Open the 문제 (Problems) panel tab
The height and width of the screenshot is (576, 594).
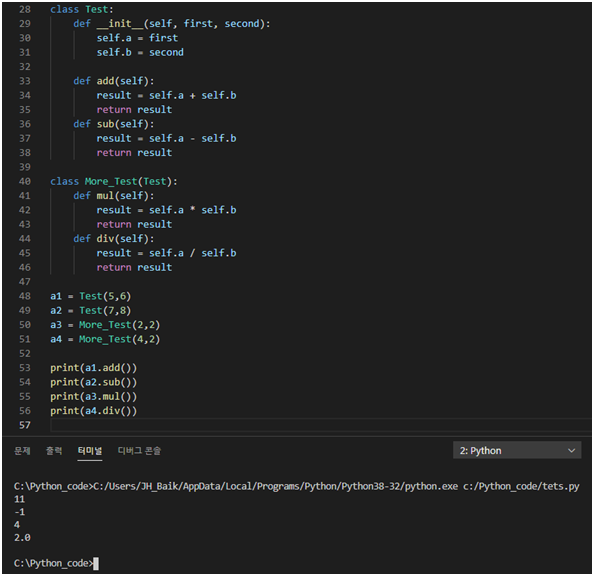click(22, 451)
